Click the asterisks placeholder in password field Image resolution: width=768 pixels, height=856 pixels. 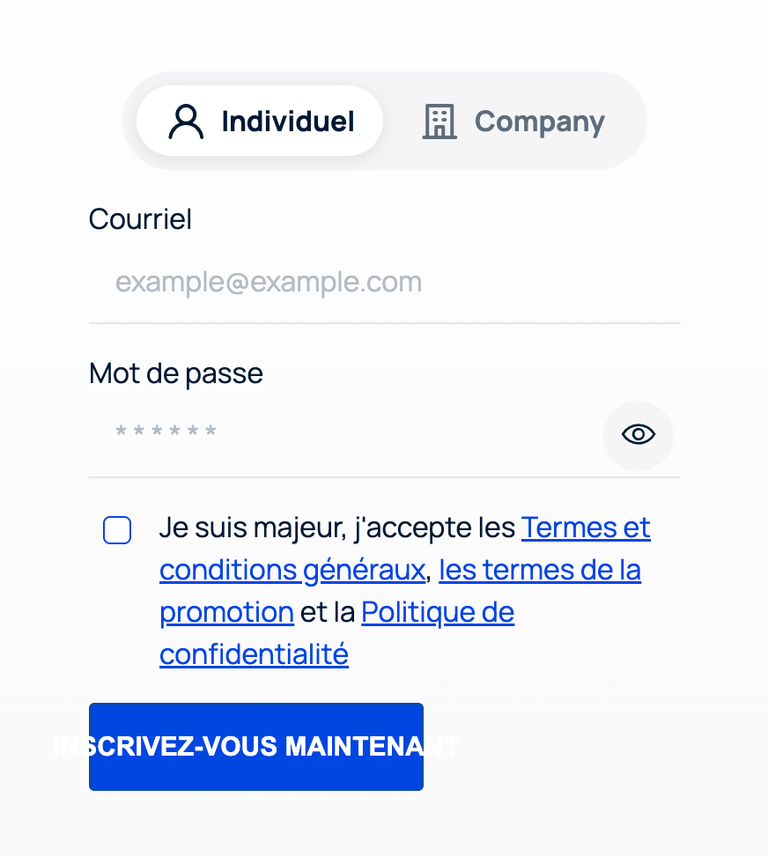click(166, 433)
